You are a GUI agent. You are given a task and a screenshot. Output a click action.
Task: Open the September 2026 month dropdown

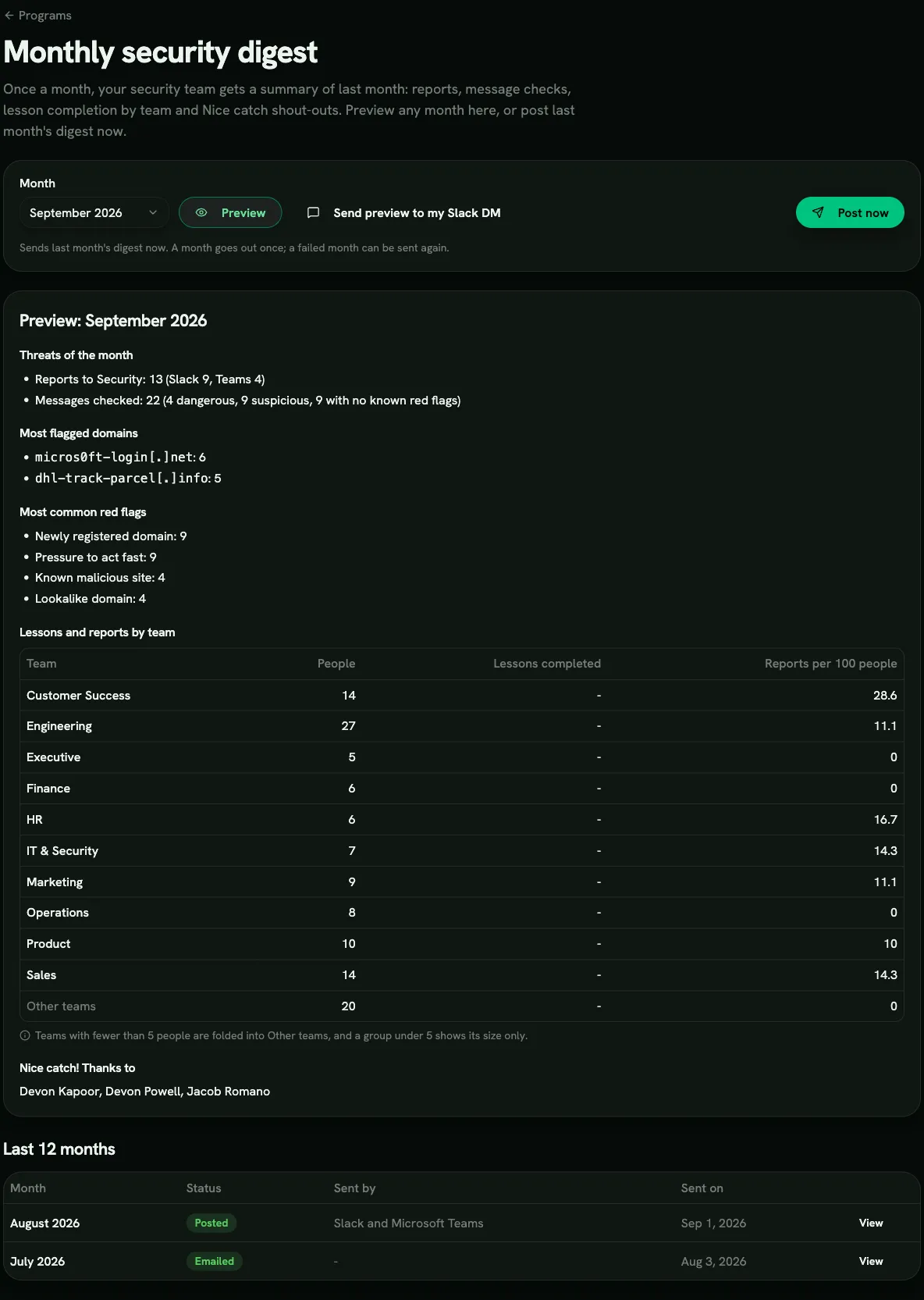click(94, 212)
